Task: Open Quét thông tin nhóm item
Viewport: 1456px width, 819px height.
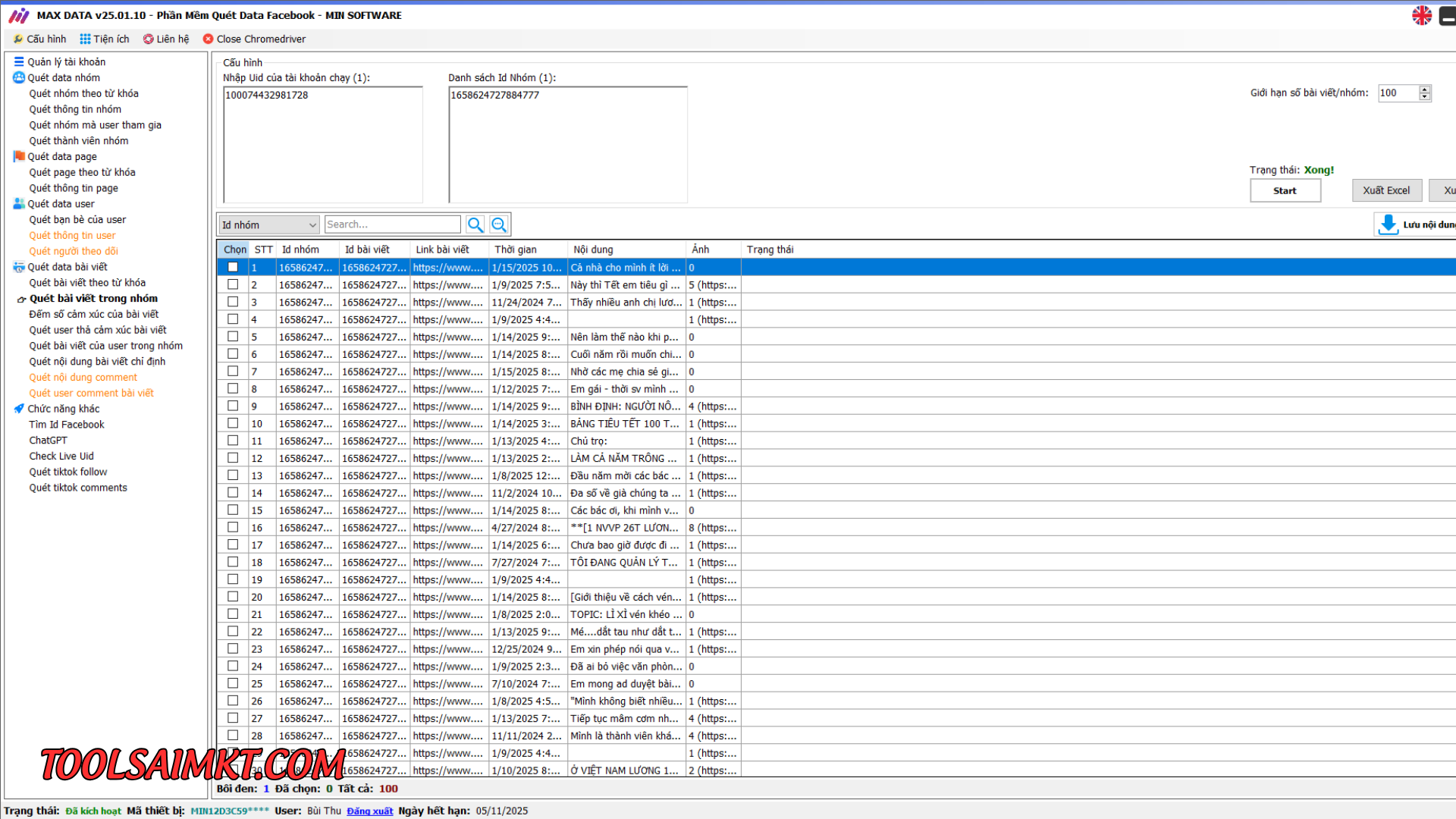Action: (75, 109)
